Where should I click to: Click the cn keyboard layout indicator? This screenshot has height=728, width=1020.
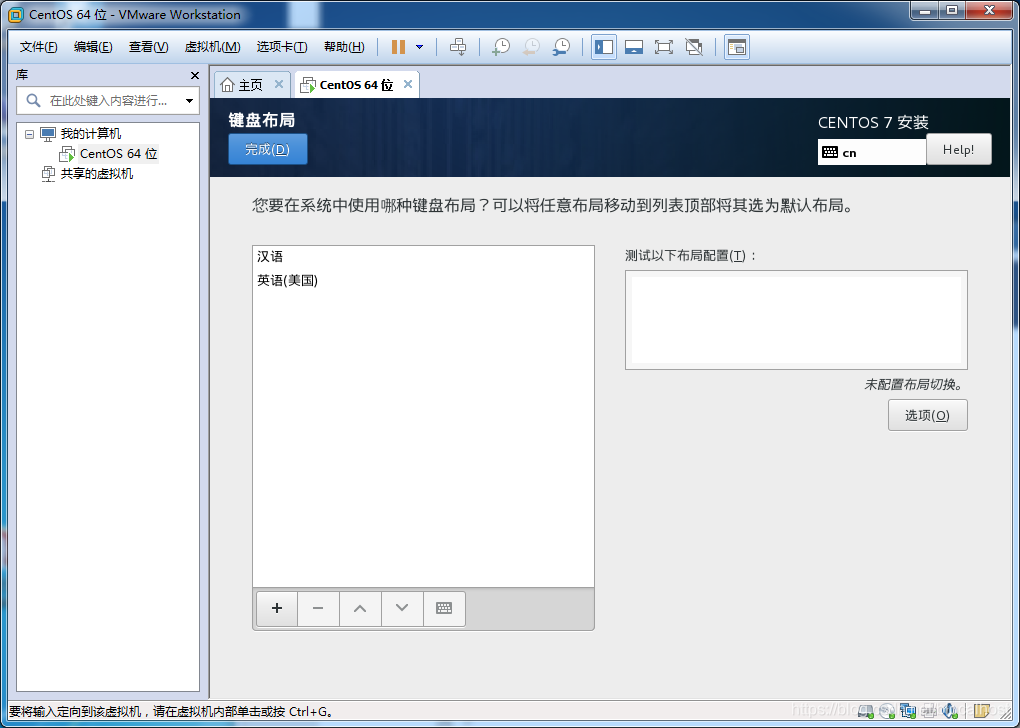(x=871, y=152)
